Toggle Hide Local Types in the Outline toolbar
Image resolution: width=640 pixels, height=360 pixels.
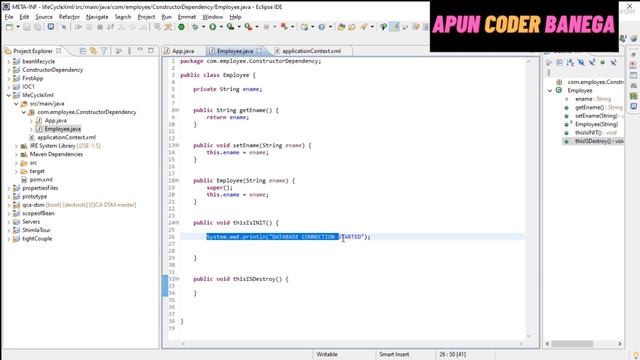[613, 62]
